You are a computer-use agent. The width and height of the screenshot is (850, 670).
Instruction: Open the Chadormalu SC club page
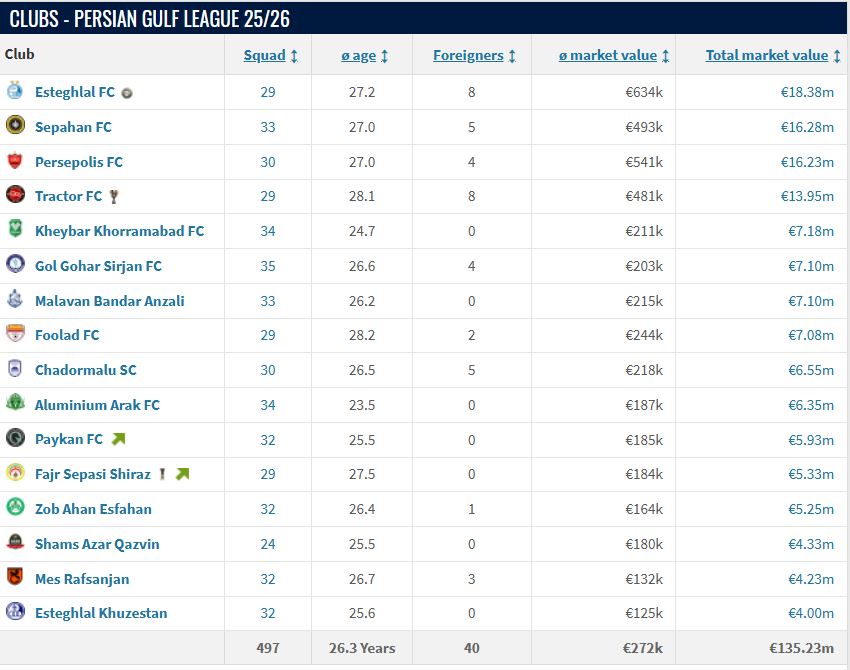pyautogui.click(x=86, y=370)
